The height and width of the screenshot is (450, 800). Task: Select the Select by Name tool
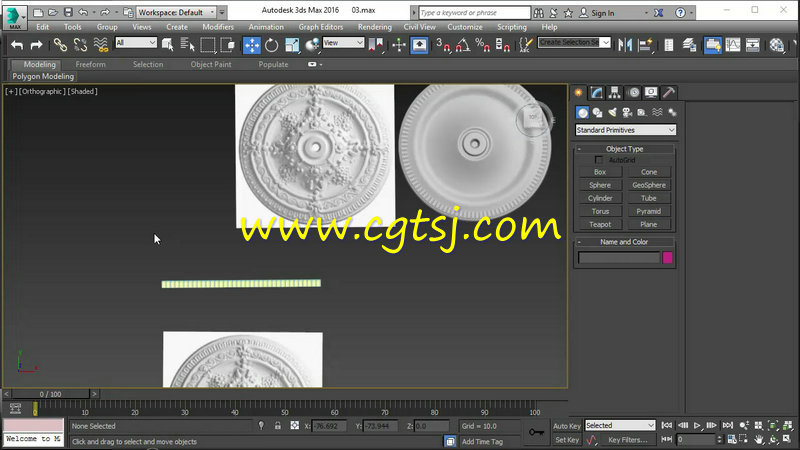point(187,45)
